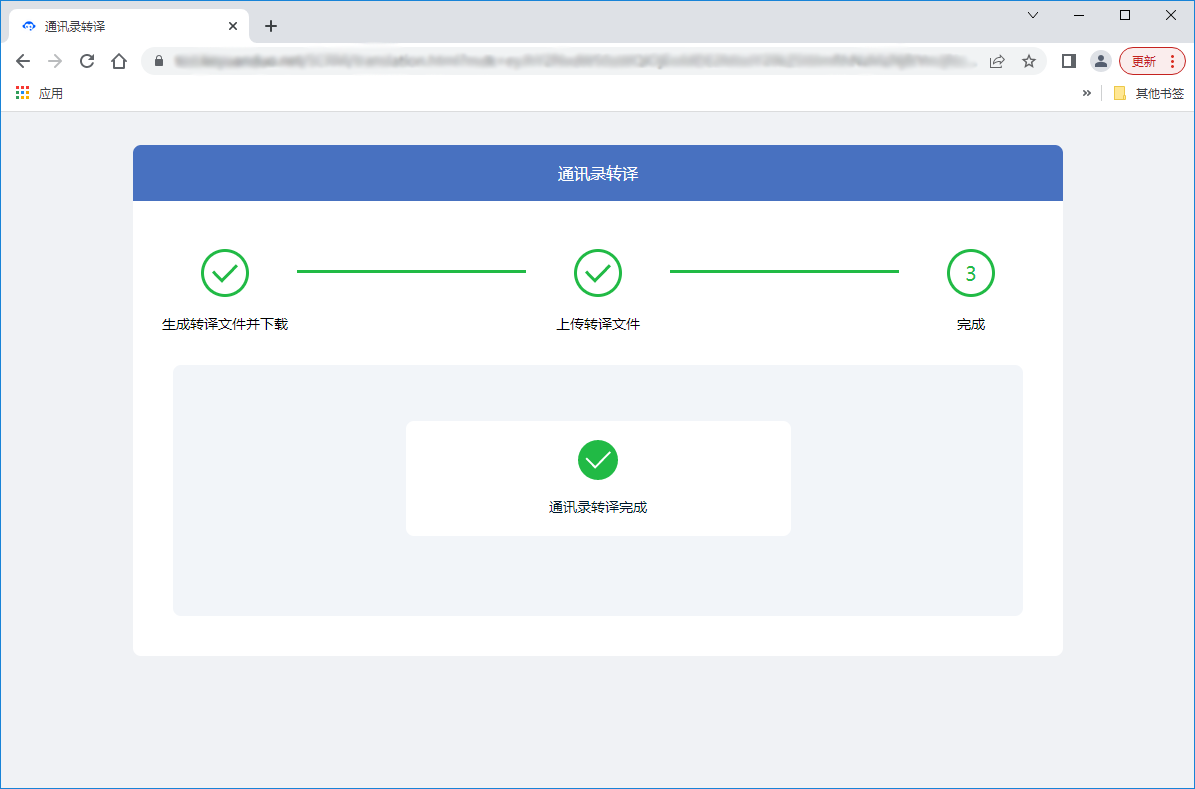Click the address bar URL field
This screenshot has height=789, width=1195.
click(x=570, y=61)
